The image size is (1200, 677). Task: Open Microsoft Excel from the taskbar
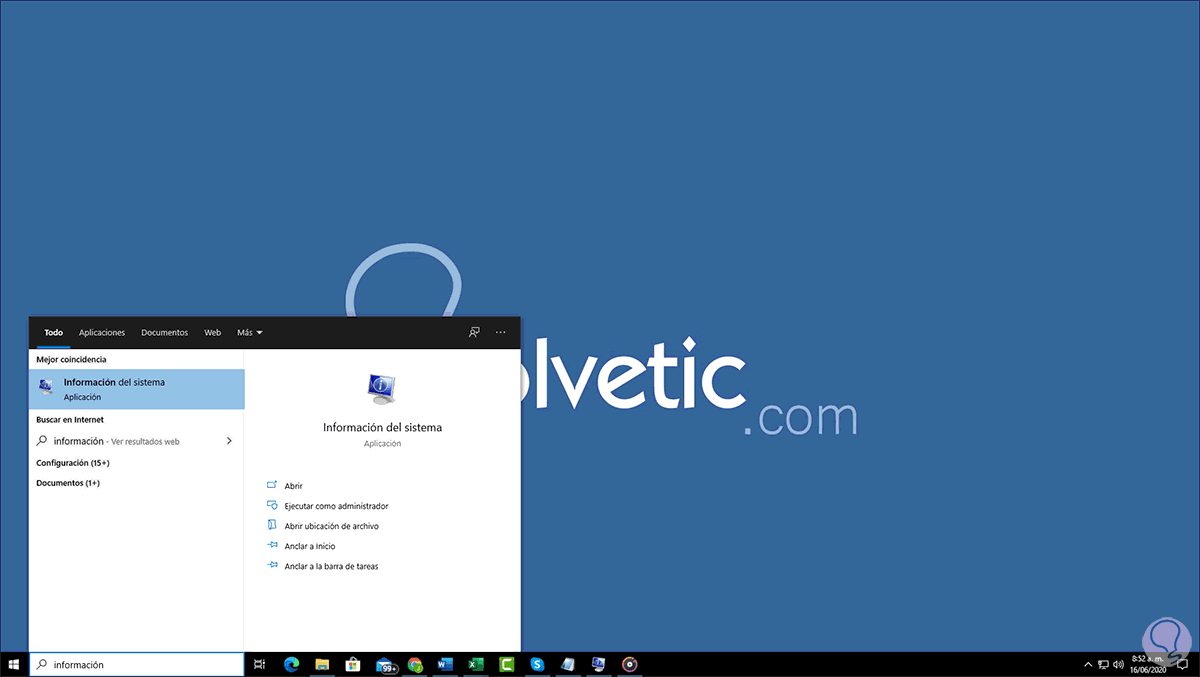pos(476,664)
